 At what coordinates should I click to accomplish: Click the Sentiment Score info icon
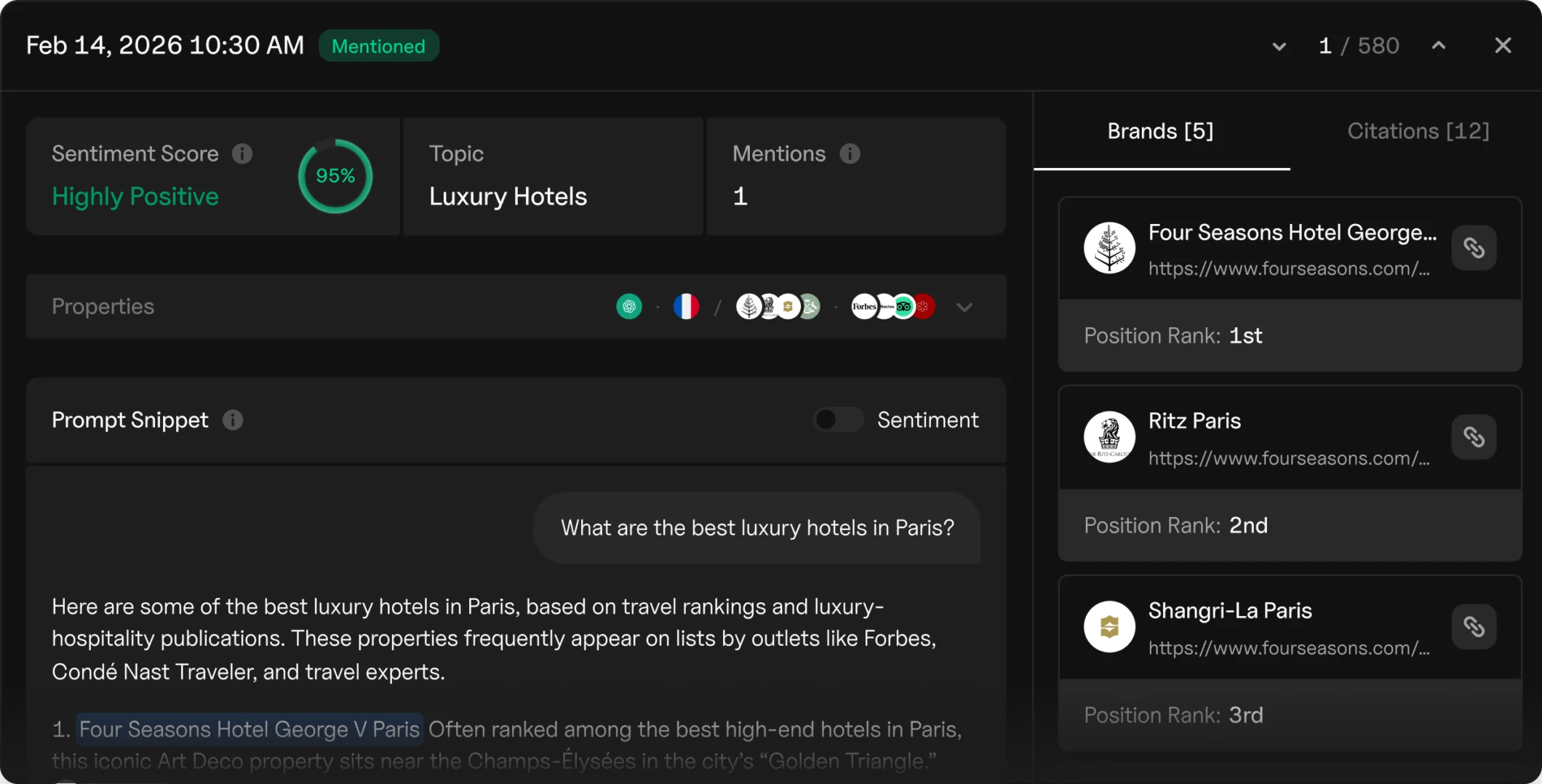(x=242, y=153)
